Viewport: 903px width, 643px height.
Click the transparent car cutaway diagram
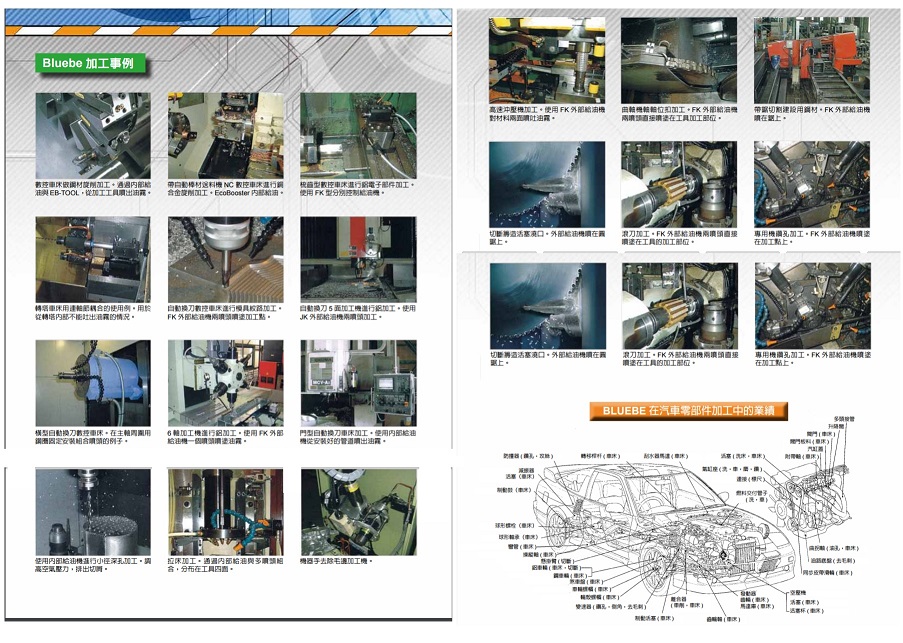point(662,530)
